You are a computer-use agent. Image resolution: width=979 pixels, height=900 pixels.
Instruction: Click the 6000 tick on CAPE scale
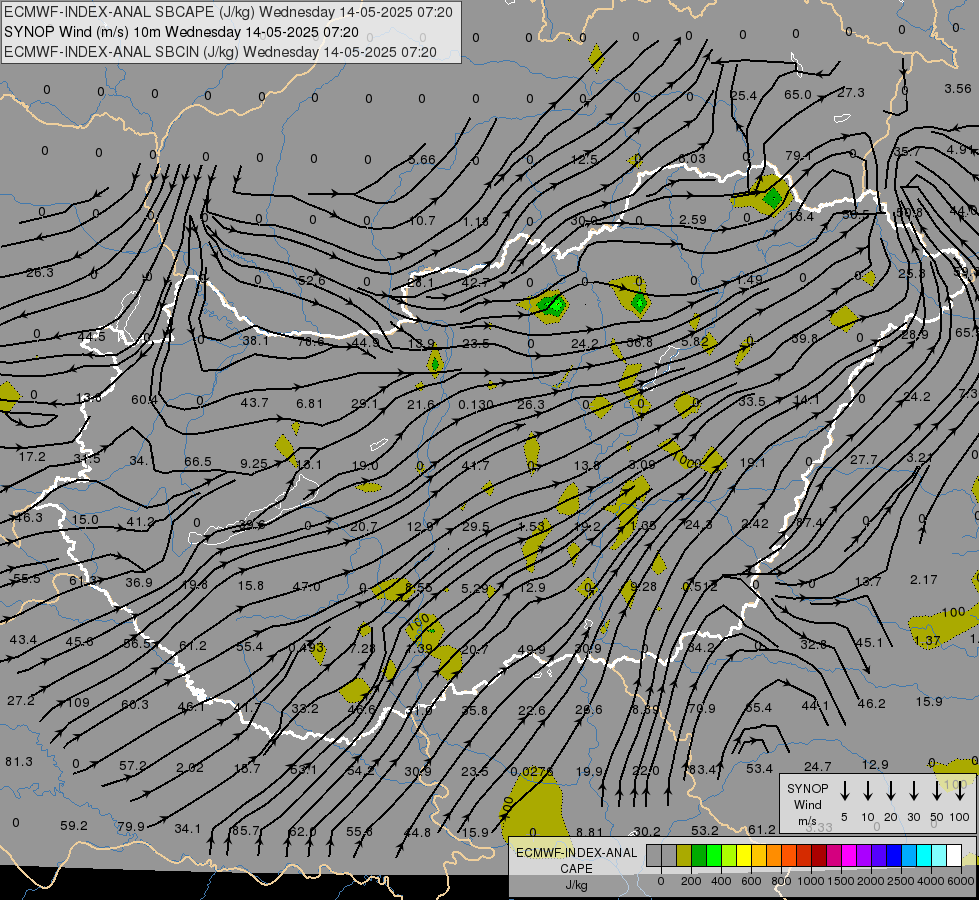pyautogui.click(x=960, y=881)
